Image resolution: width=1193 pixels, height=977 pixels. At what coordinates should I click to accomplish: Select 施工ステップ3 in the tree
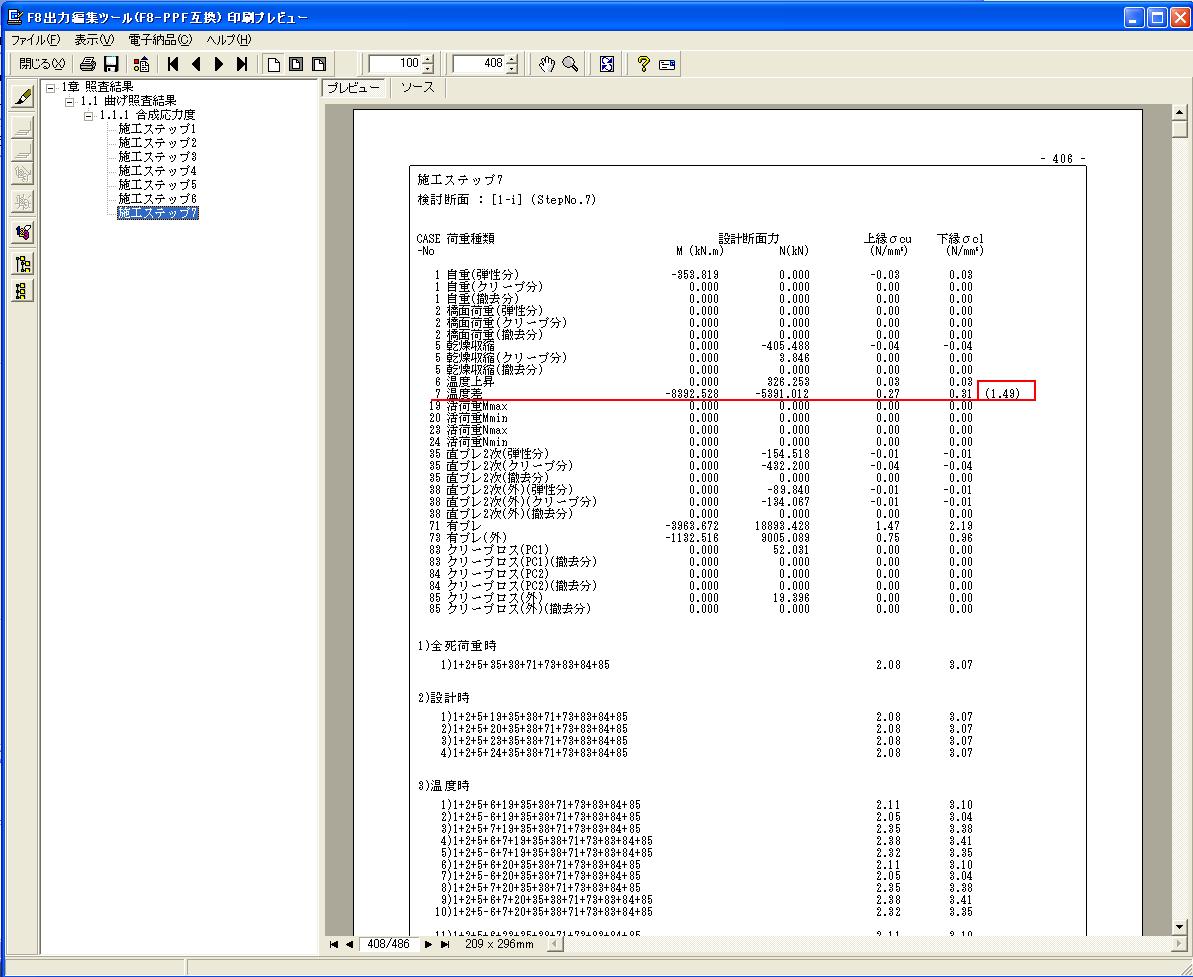click(x=157, y=157)
